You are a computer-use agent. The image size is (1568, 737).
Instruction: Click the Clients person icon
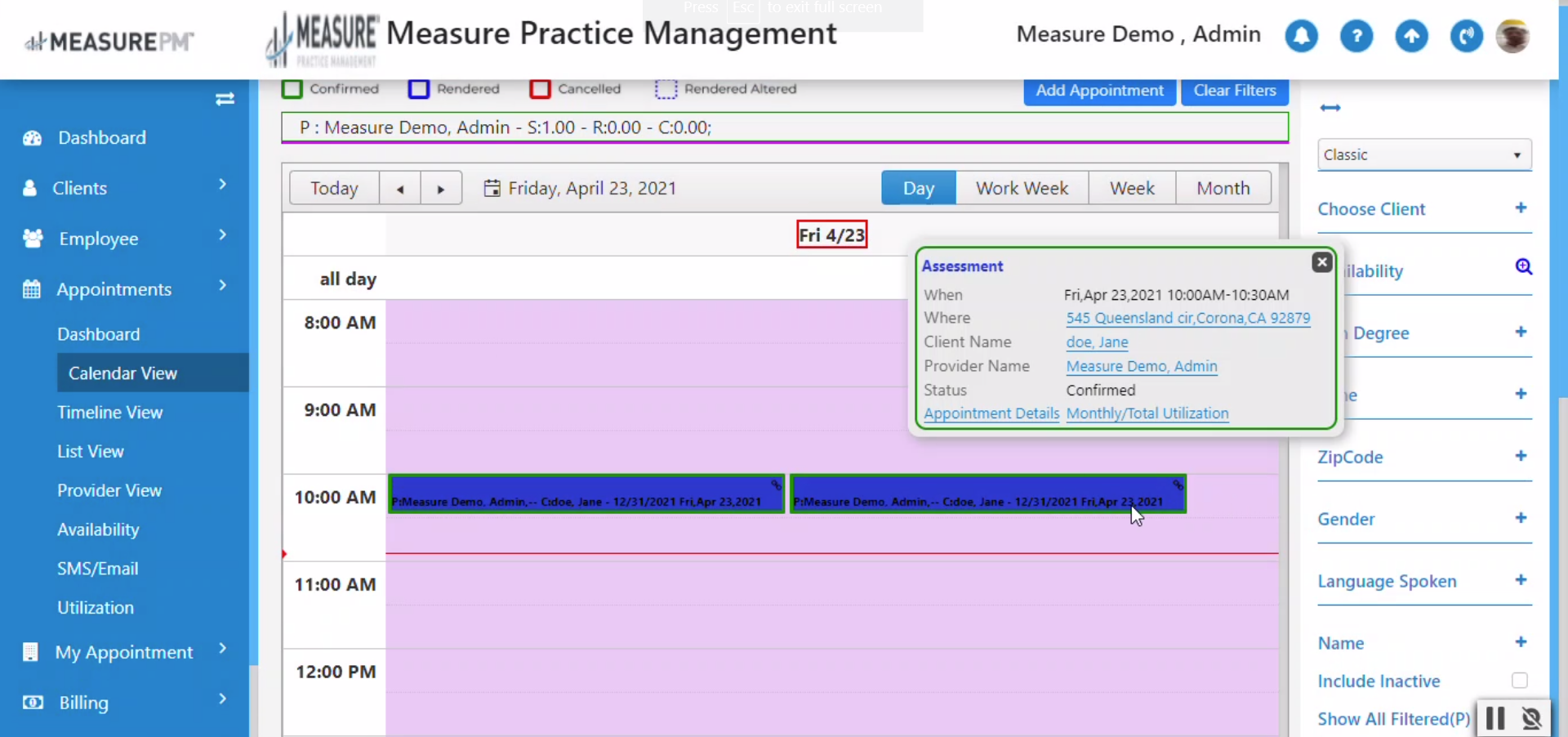click(30, 188)
